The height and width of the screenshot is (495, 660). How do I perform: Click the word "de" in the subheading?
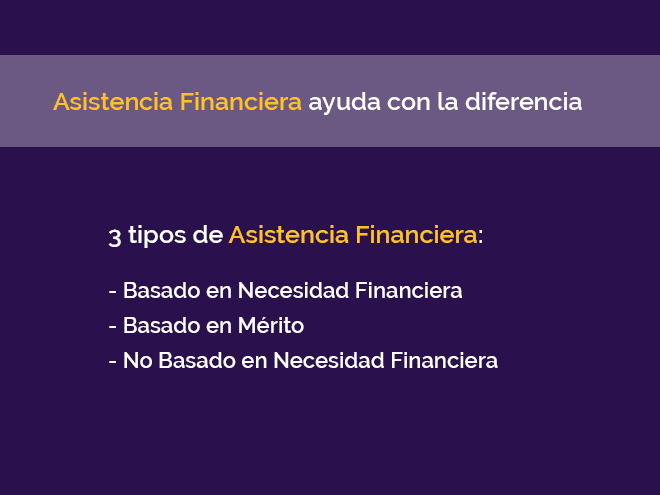point(208,237)
